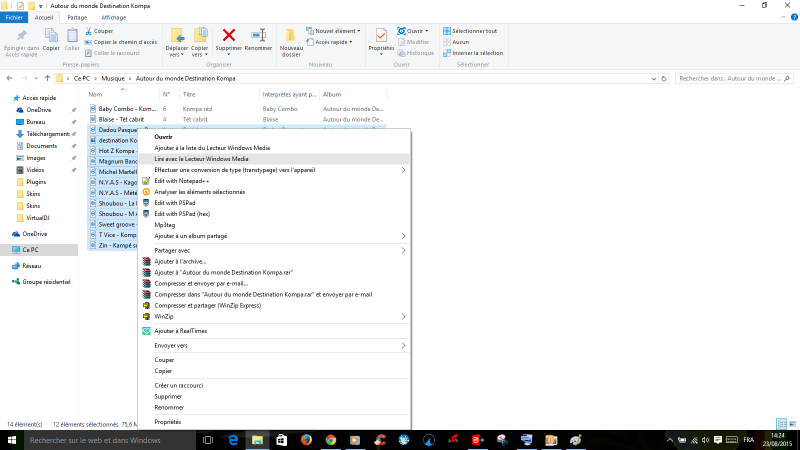800x450 pixels.
Task: Choose Analyser les éléments sélectionnés
Action: pyautogui.click(x=200, y=191)
